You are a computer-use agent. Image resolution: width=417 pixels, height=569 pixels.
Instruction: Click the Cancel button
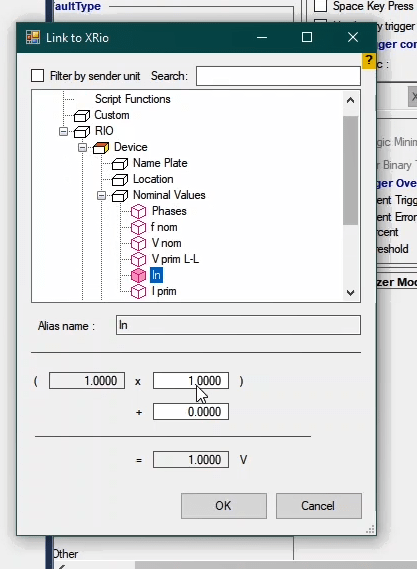(x=318, y=506)
